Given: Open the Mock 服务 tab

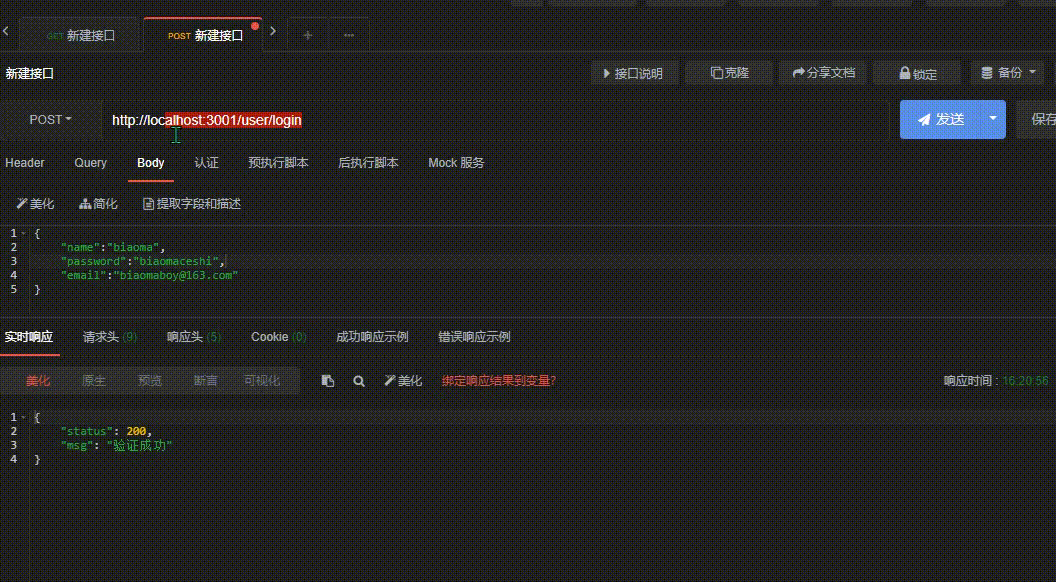Looking at the screenshot, I should click(456, 162).
